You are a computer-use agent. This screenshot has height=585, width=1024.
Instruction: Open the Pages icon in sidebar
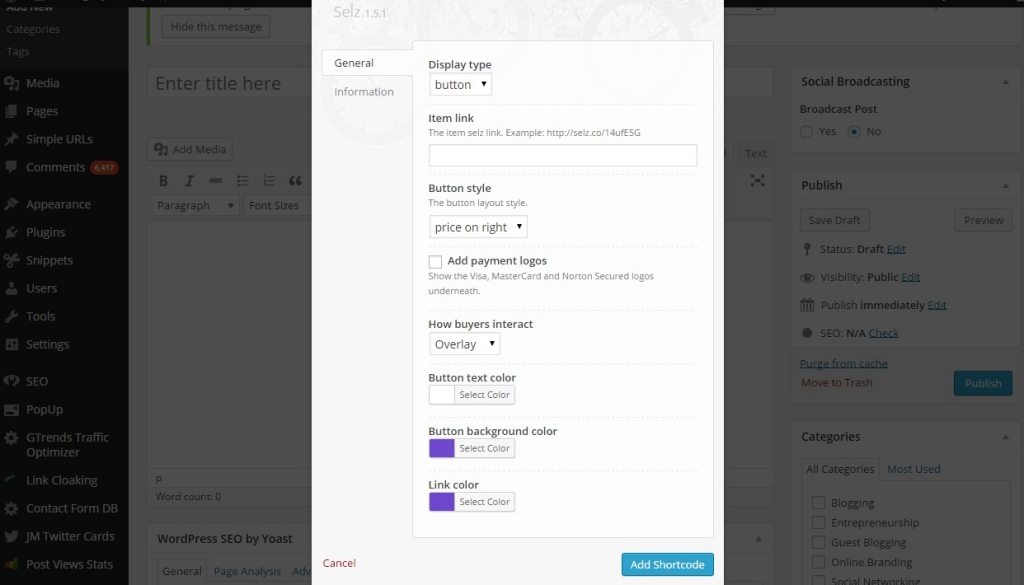click(x=11, y=111)
